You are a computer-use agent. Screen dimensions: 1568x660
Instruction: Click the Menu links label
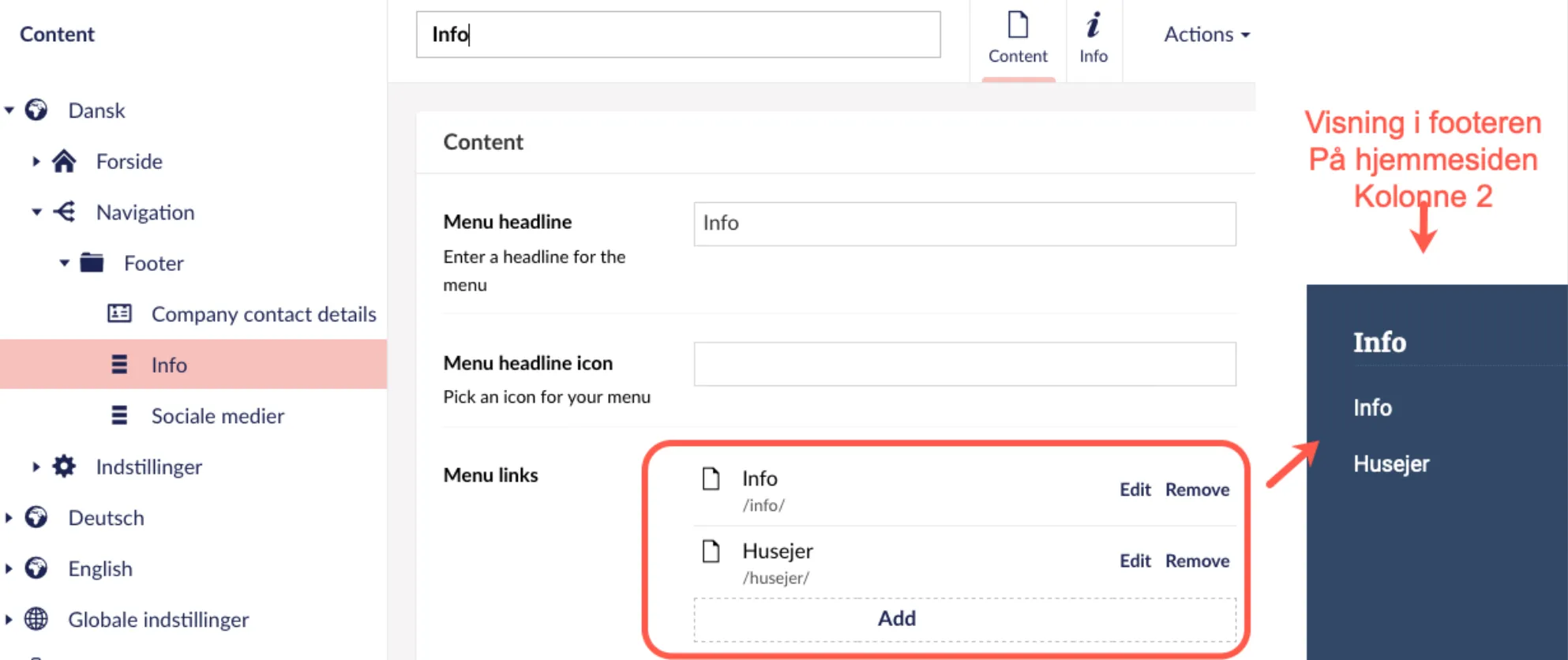pyautogui.click(x=490, y=475)
